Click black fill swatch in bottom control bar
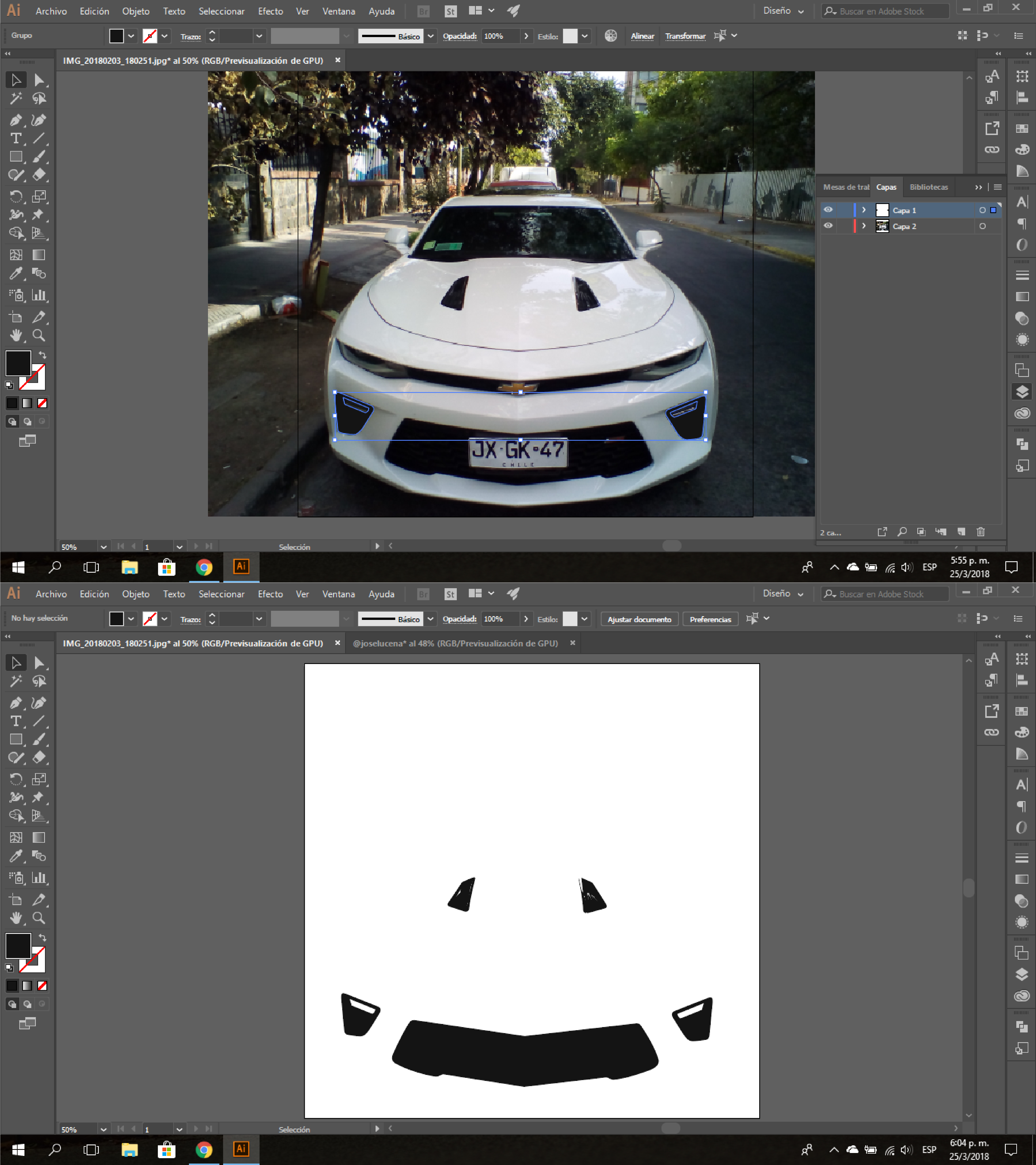This screenshot has width=1036, height=1165. (x=116, y=619)
